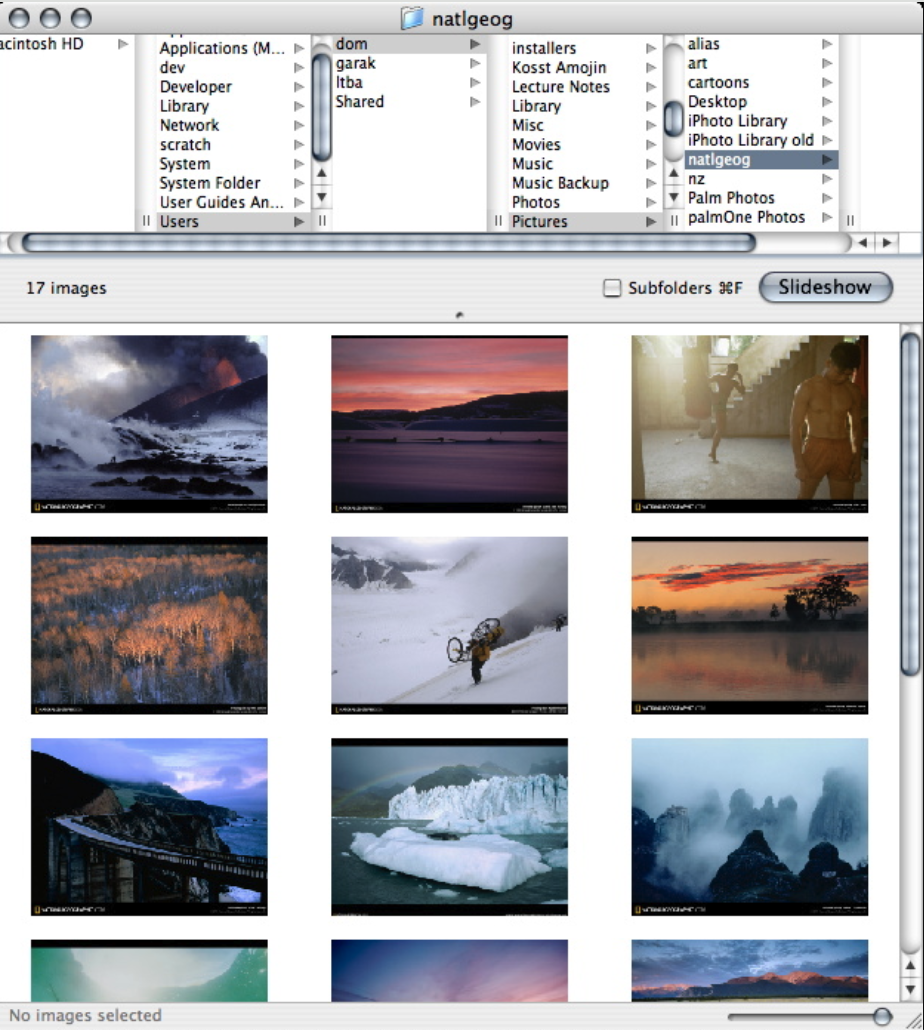924x1030 pixels.
Task: Select the Desktop folder in the list
Action: (x=717, y=102)
